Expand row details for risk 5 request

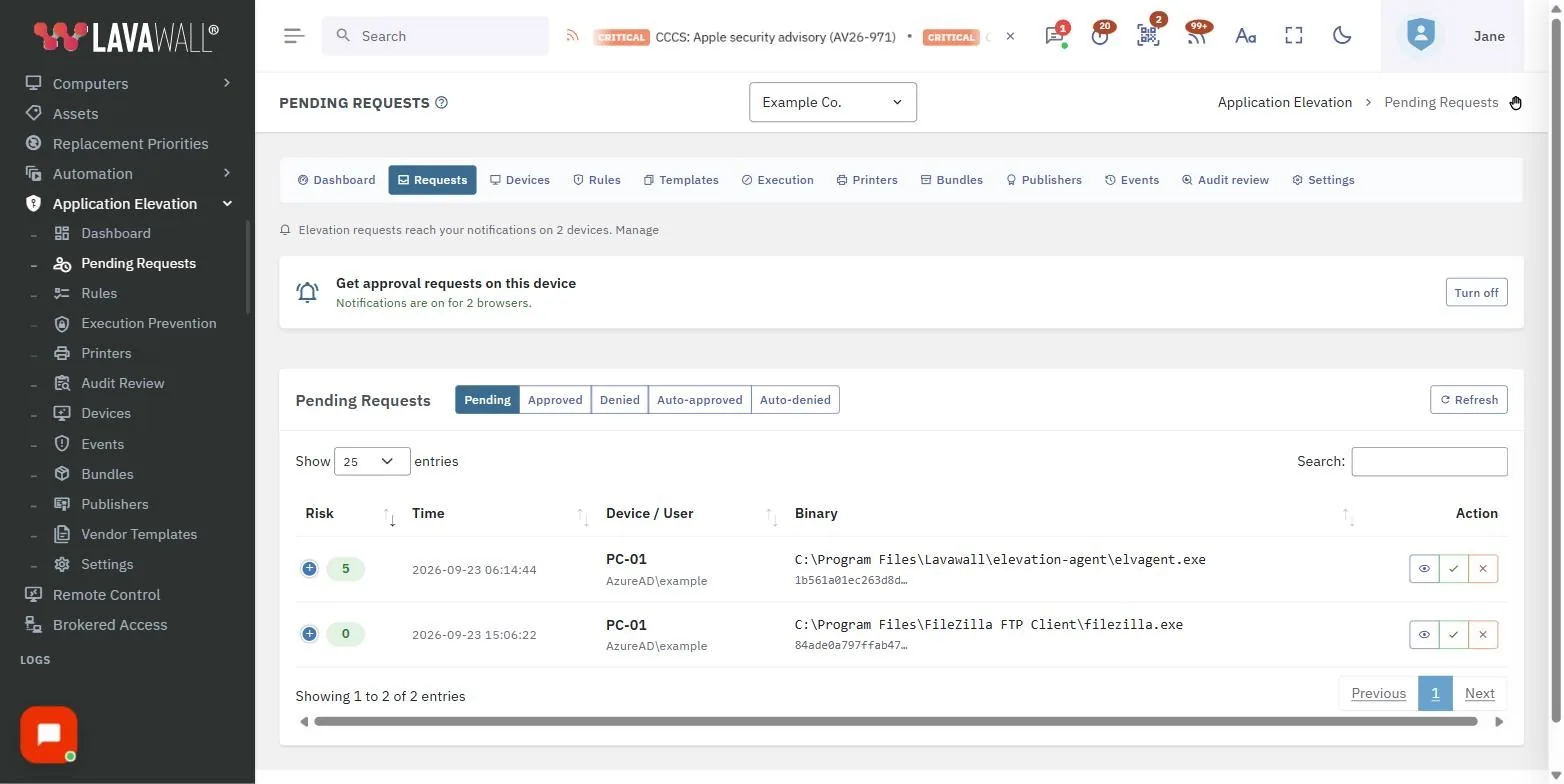pyautogui.click(x=309, y=569)
